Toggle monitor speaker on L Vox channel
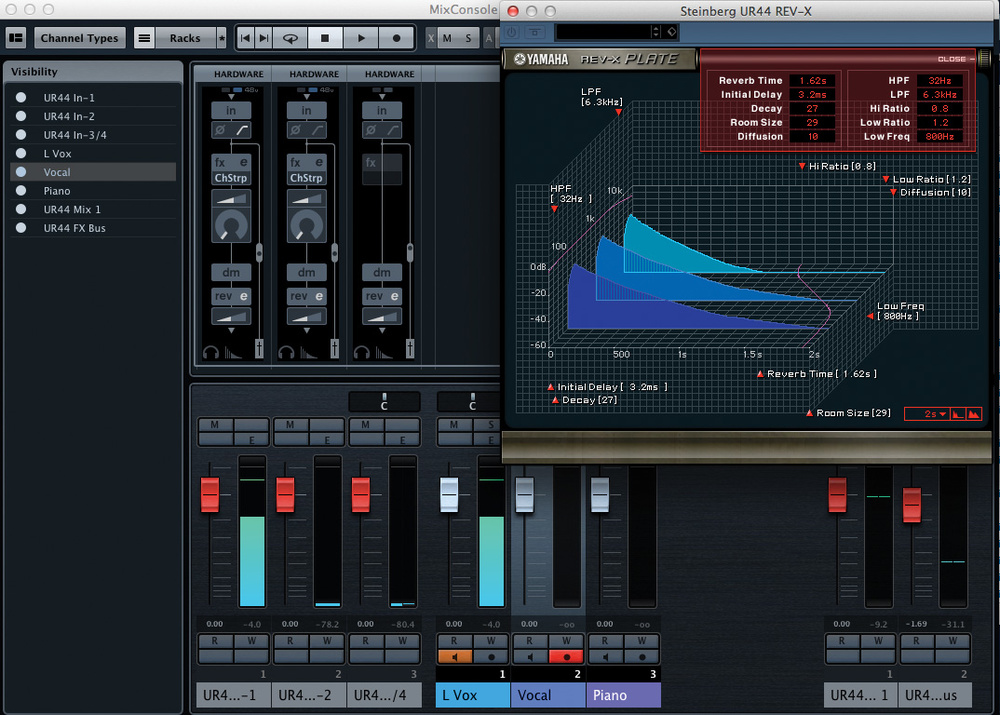The image size is (1000, 715). coord(454,657)
